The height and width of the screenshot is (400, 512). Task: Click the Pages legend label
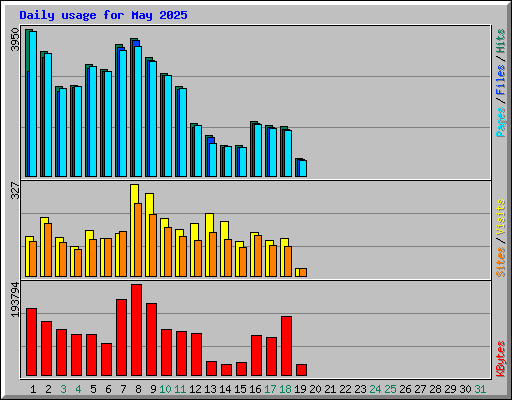[x=501, y=122]
